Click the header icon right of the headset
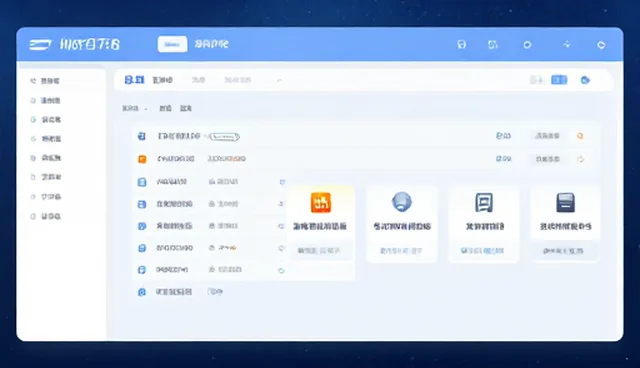Viewport: 640px width, 368px height. pyautogui.click(x=493, y=44)
